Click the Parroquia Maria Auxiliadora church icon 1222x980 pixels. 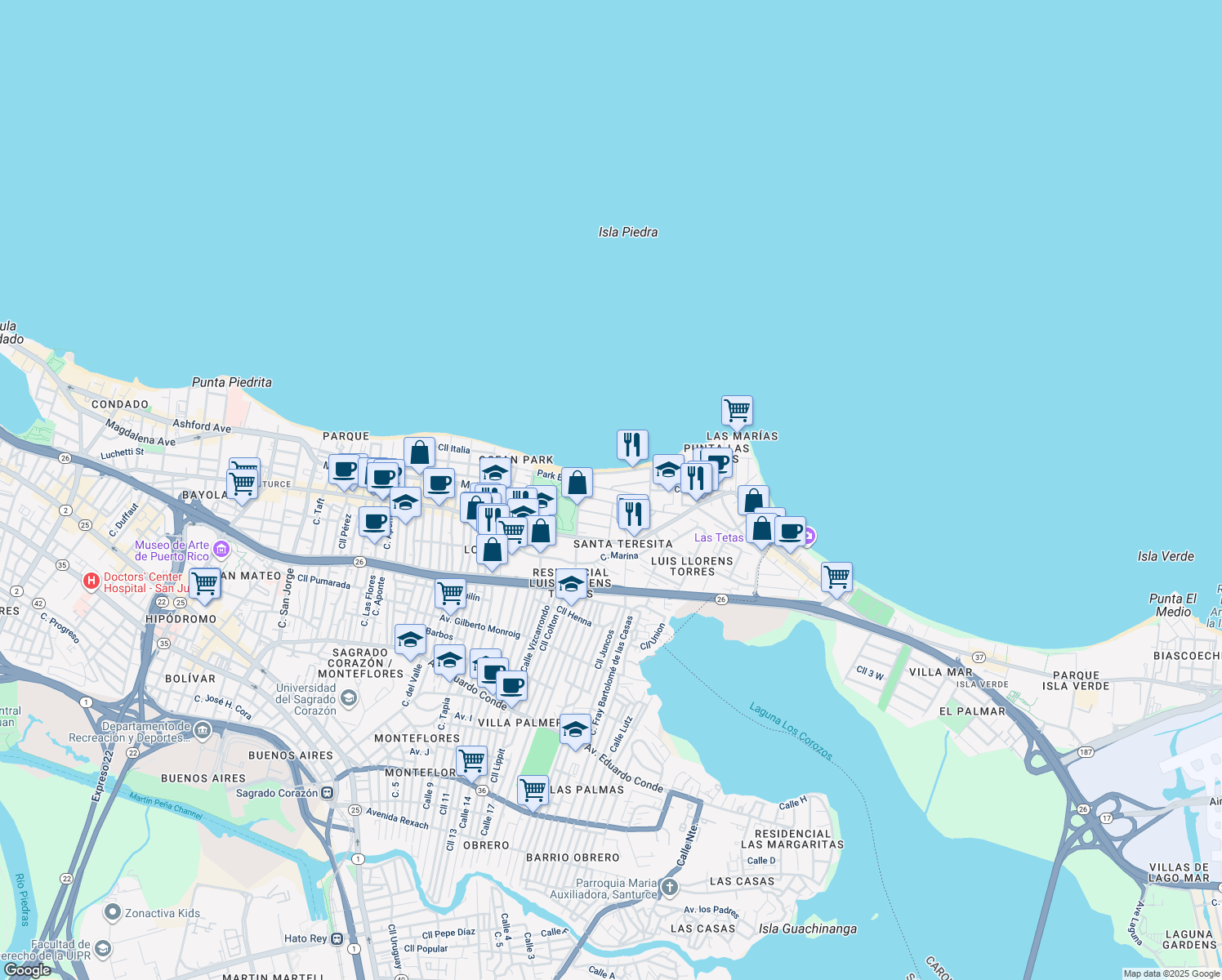tap(670, 887)
